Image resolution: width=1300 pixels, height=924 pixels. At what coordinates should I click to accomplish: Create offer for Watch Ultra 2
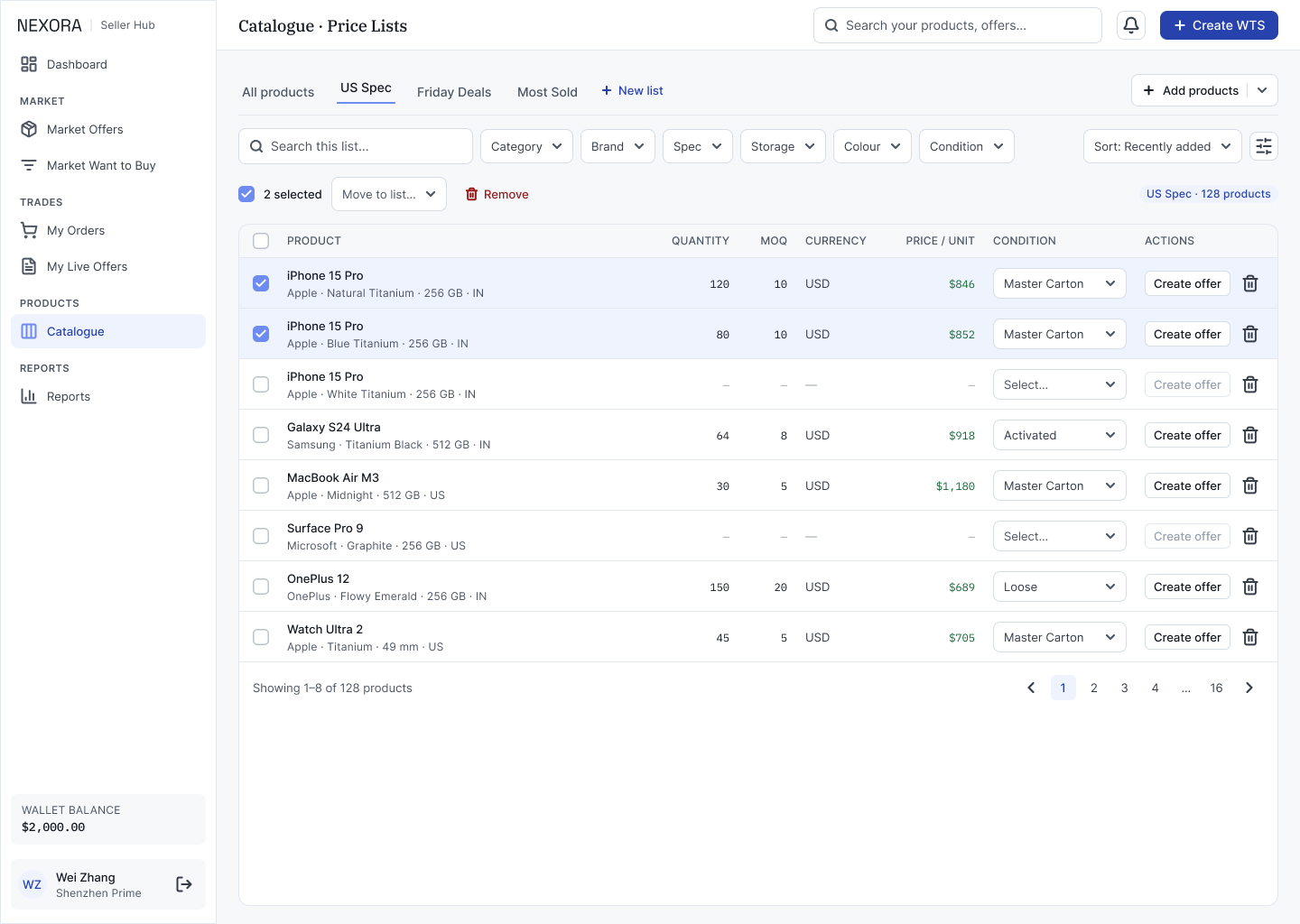[1187, 637]
